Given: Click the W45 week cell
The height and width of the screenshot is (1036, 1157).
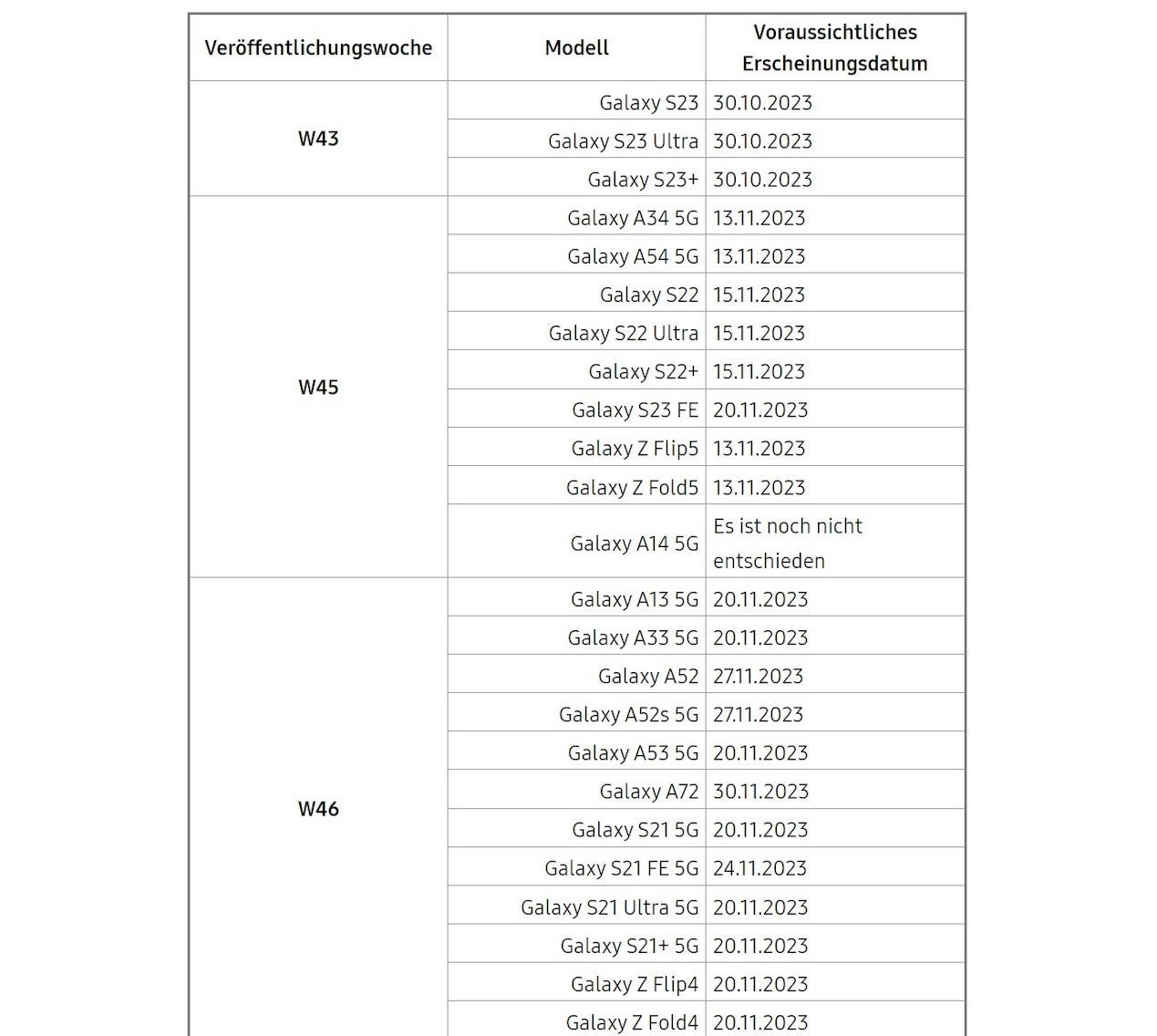Looking at the screenshot, I should [x=318, y=387].
